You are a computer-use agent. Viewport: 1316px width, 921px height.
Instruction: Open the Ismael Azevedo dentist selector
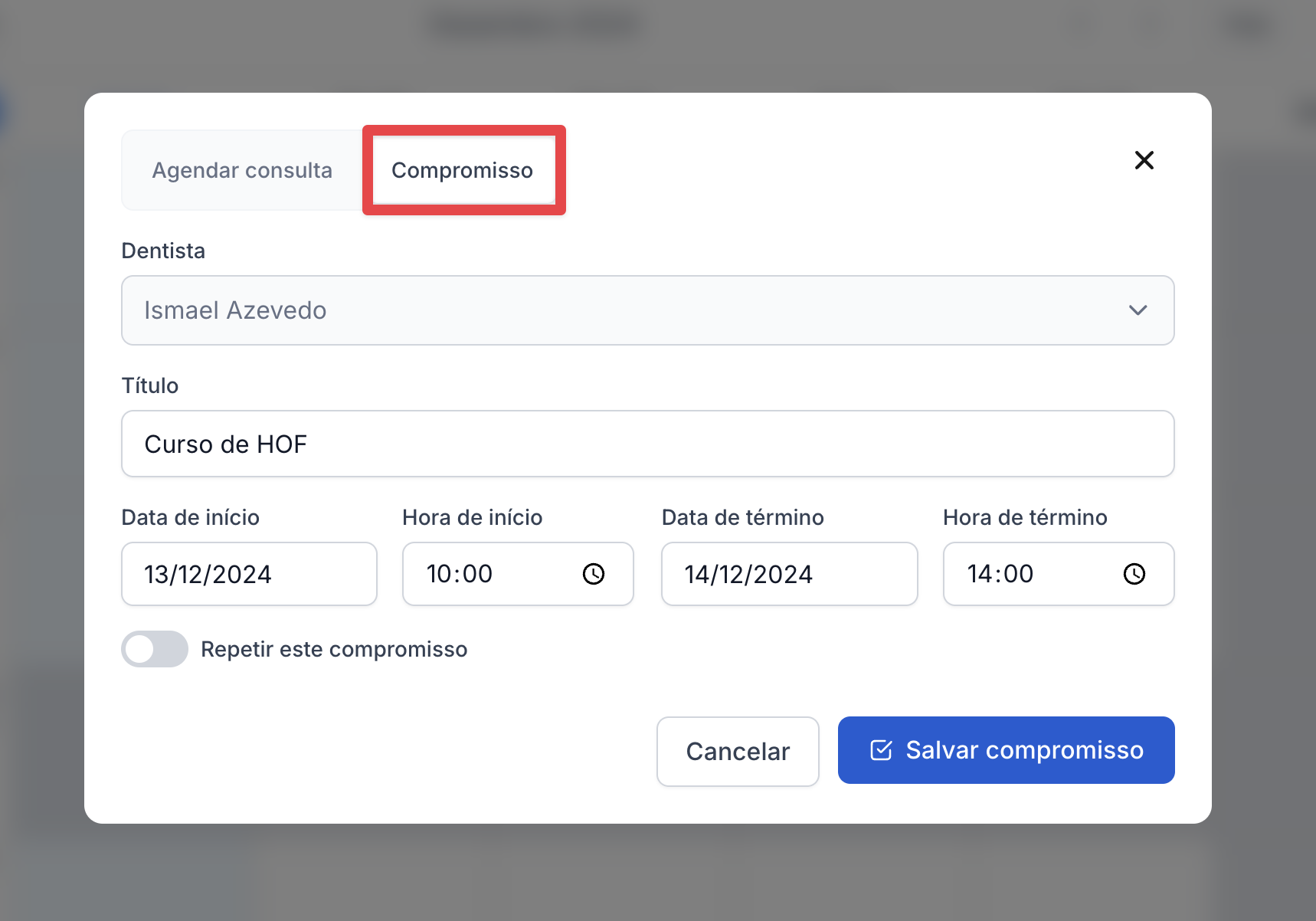tap(613, 310)
